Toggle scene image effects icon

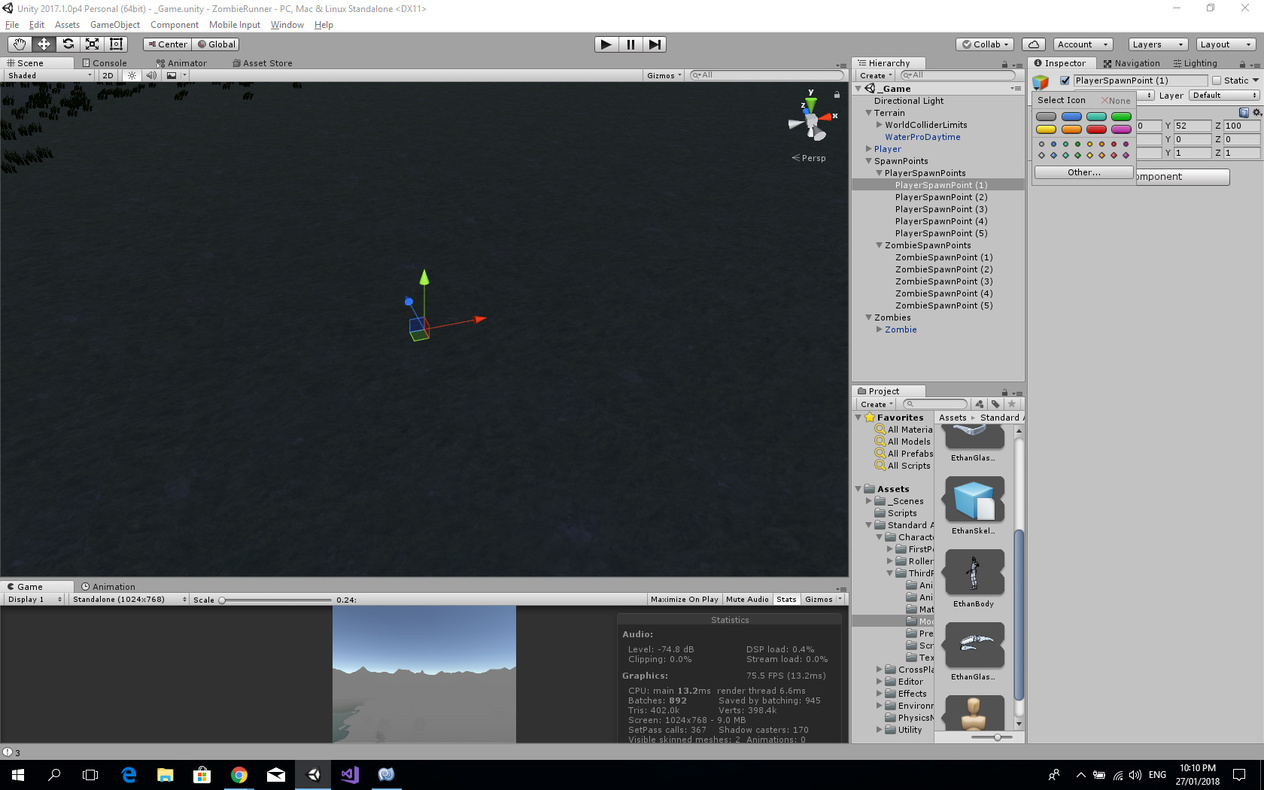[x=172, y=75]
